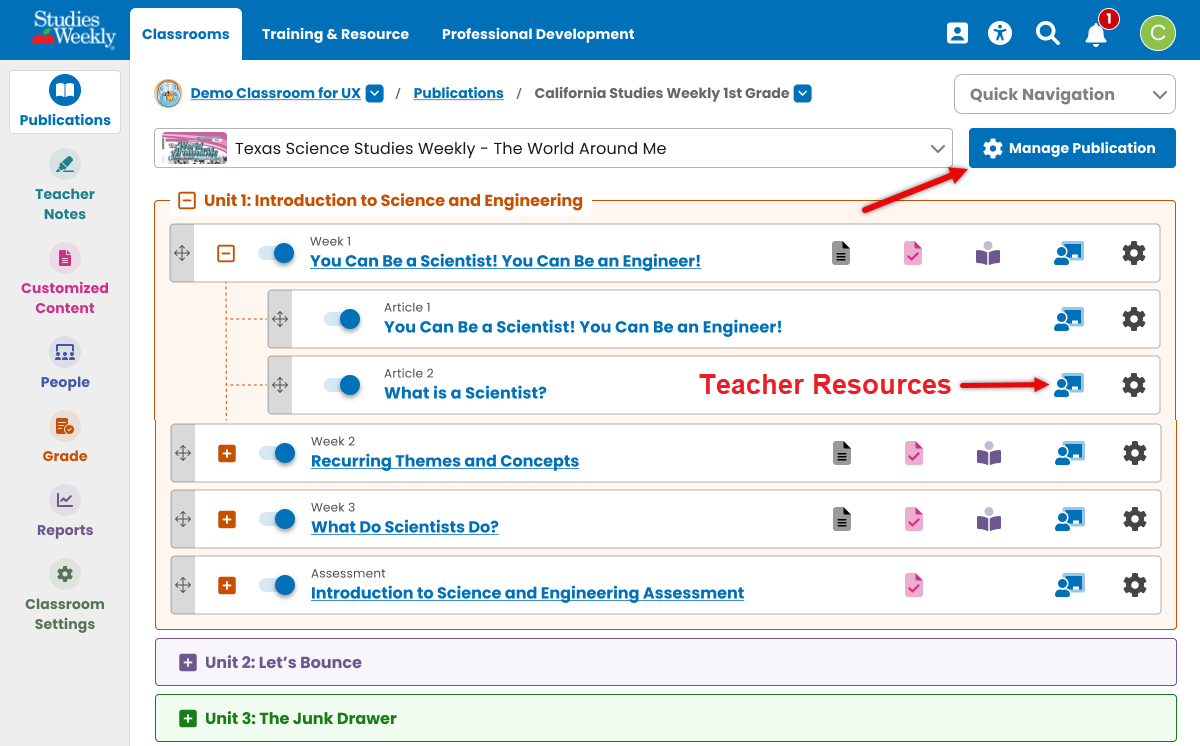Open Reports in the sidebar
Screen dimensions: 1200x746
(x=65, y=512)
